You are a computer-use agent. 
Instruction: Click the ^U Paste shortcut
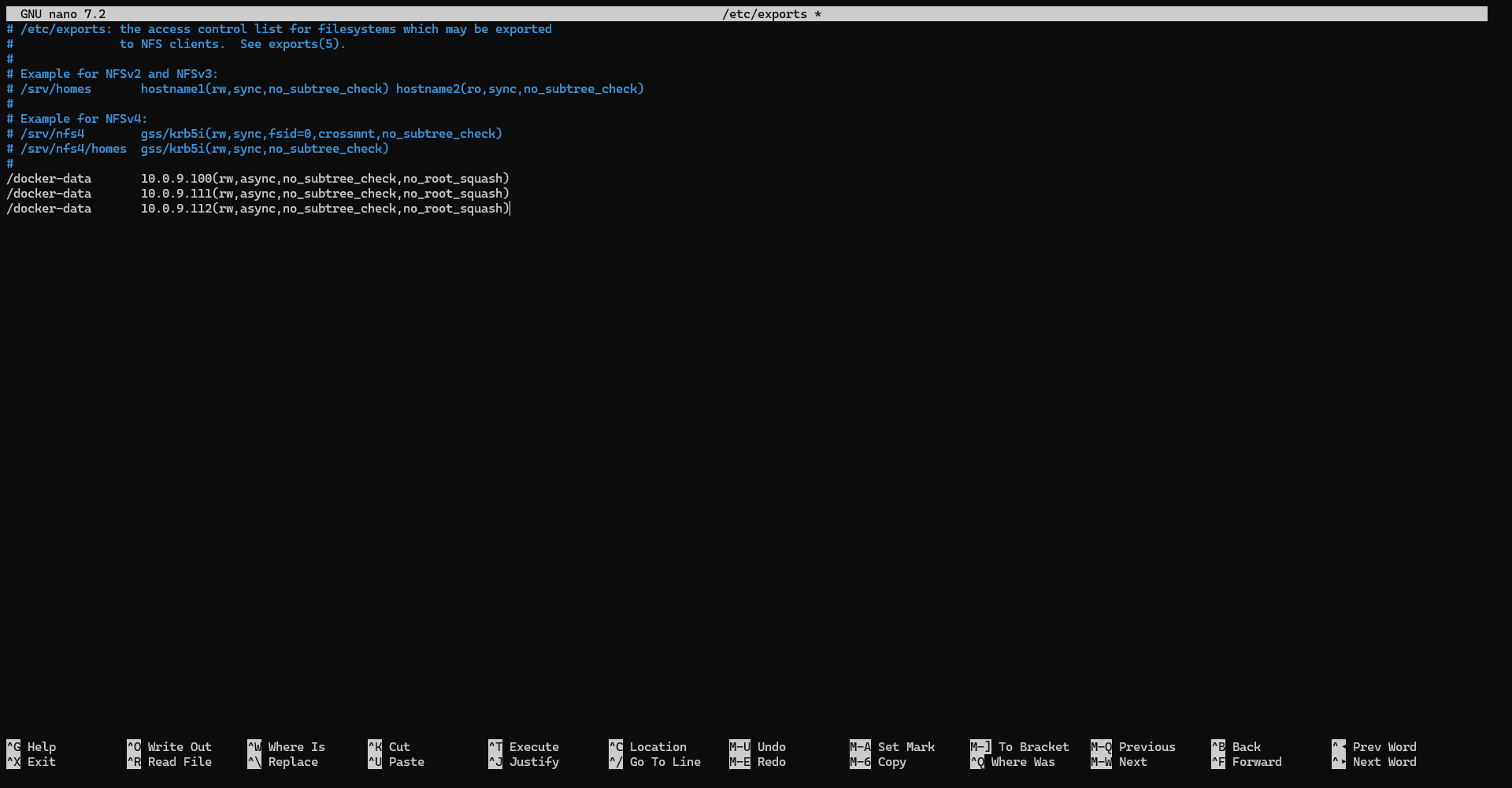coord(396,762)
